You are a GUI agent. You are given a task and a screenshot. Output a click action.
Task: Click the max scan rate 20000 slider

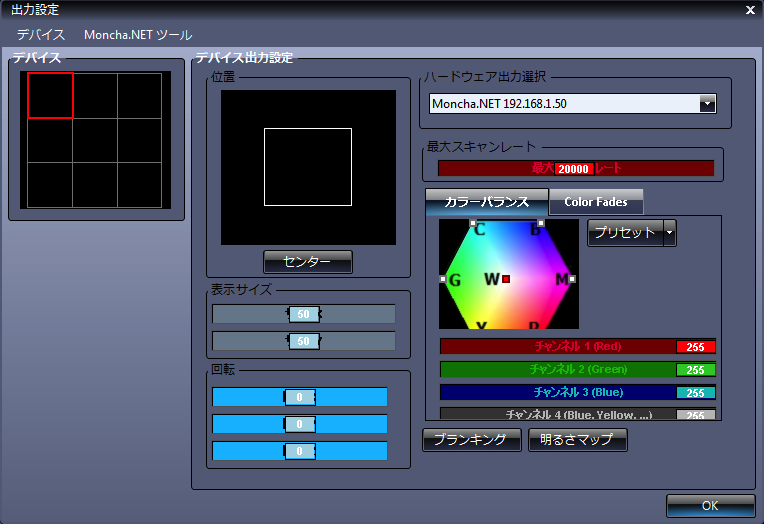(575, 168)
